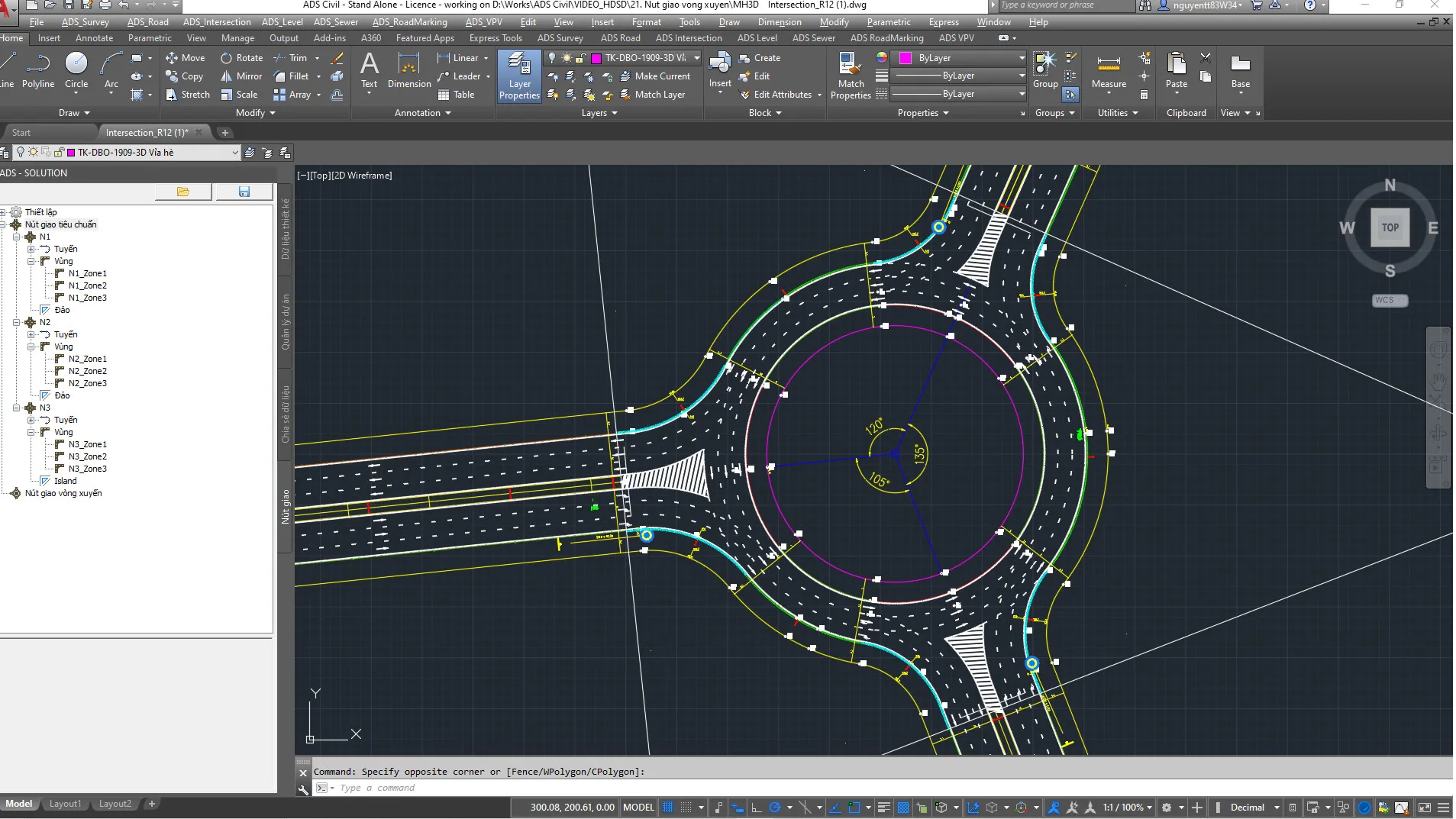Click the Mirror tool in Modify panel
Screen dimensions: 1456x819
pyautogui.click(x=241, y=76)
